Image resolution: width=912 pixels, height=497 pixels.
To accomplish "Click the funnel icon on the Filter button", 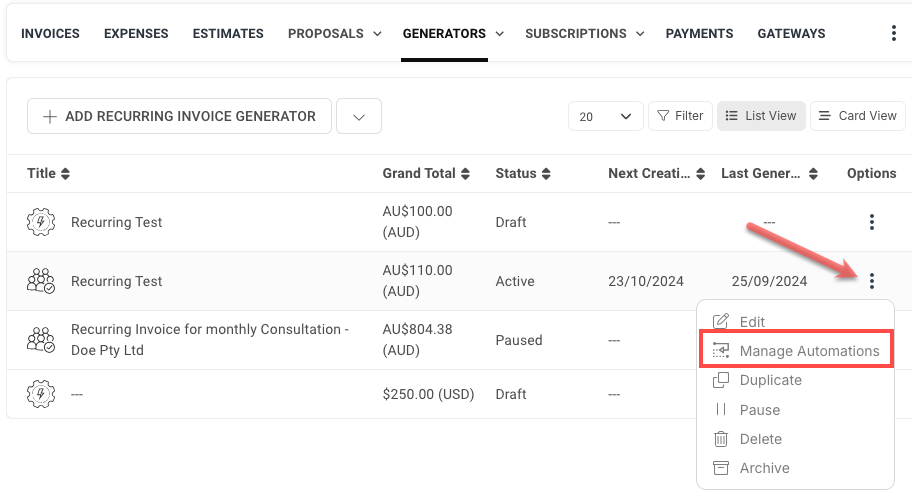I will [x=662, y=116].
